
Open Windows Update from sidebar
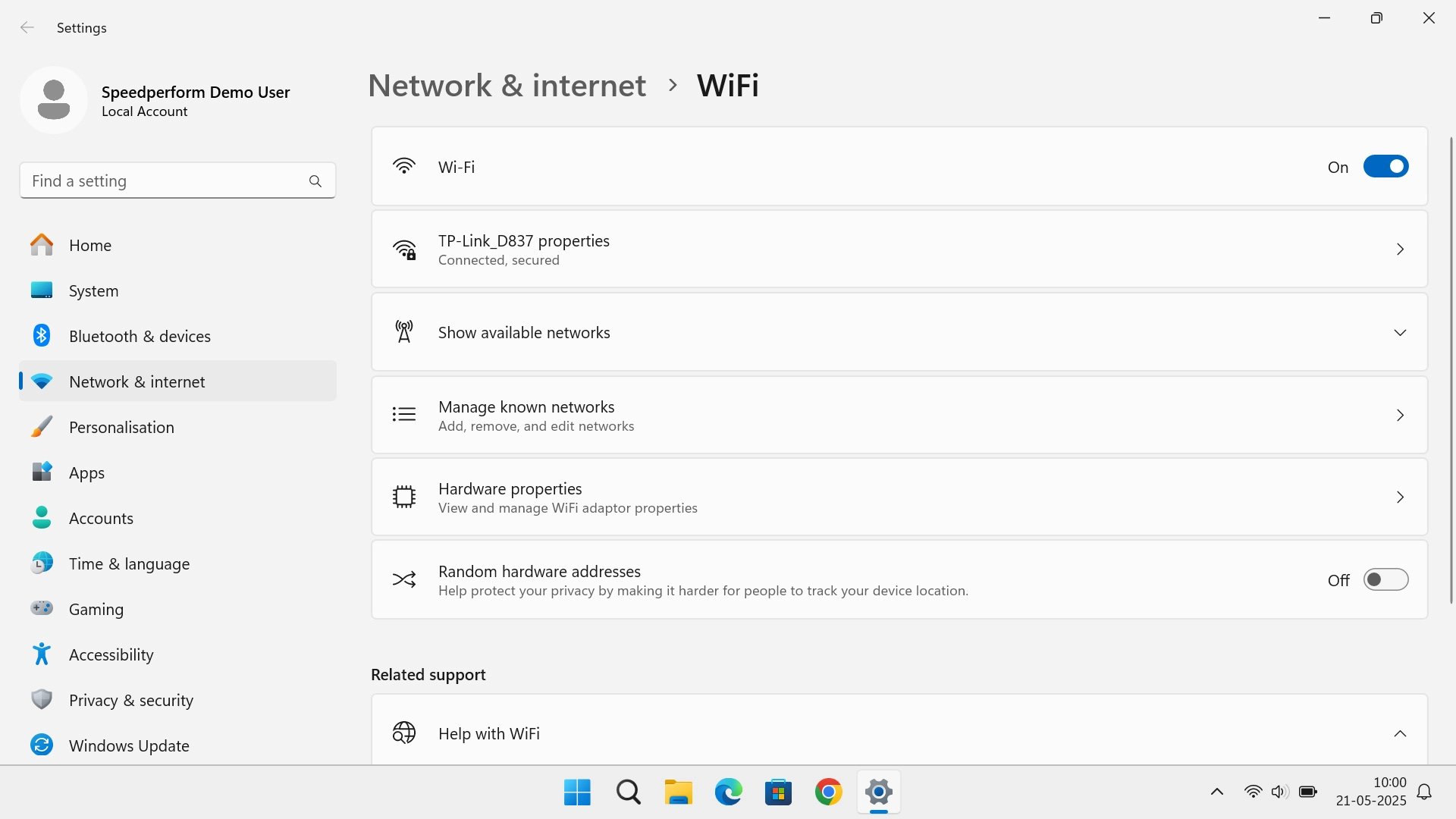(x=129, y=745)
